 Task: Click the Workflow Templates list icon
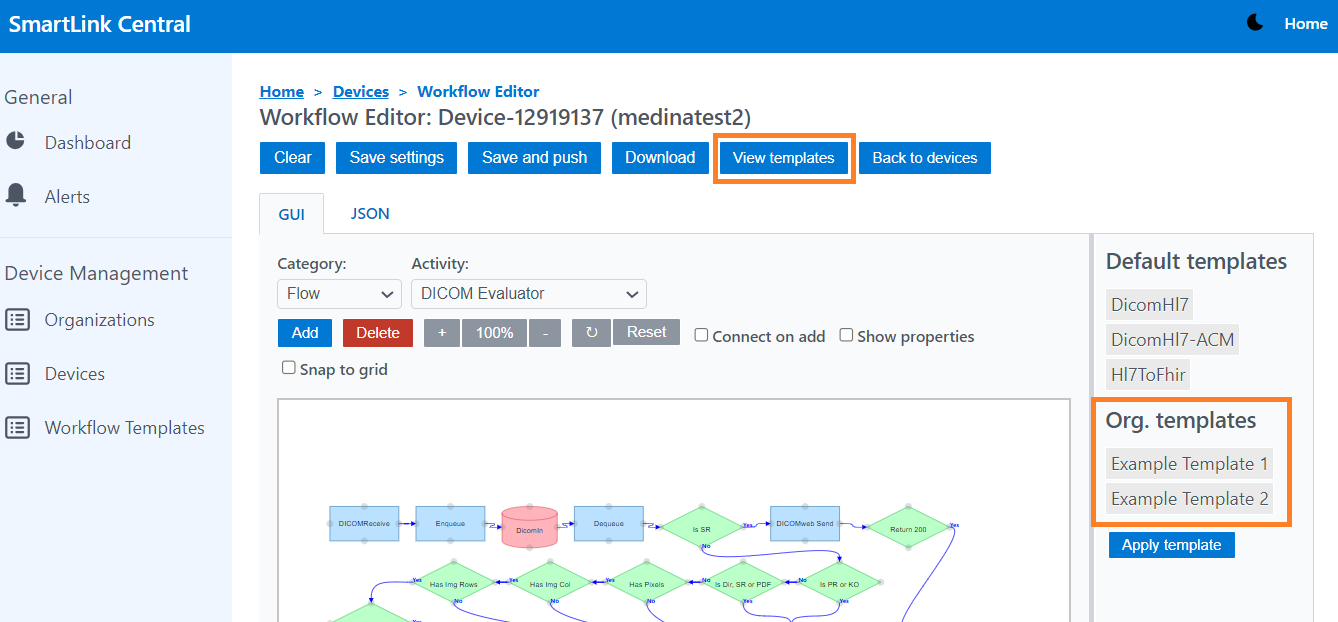tap(18, 428)
